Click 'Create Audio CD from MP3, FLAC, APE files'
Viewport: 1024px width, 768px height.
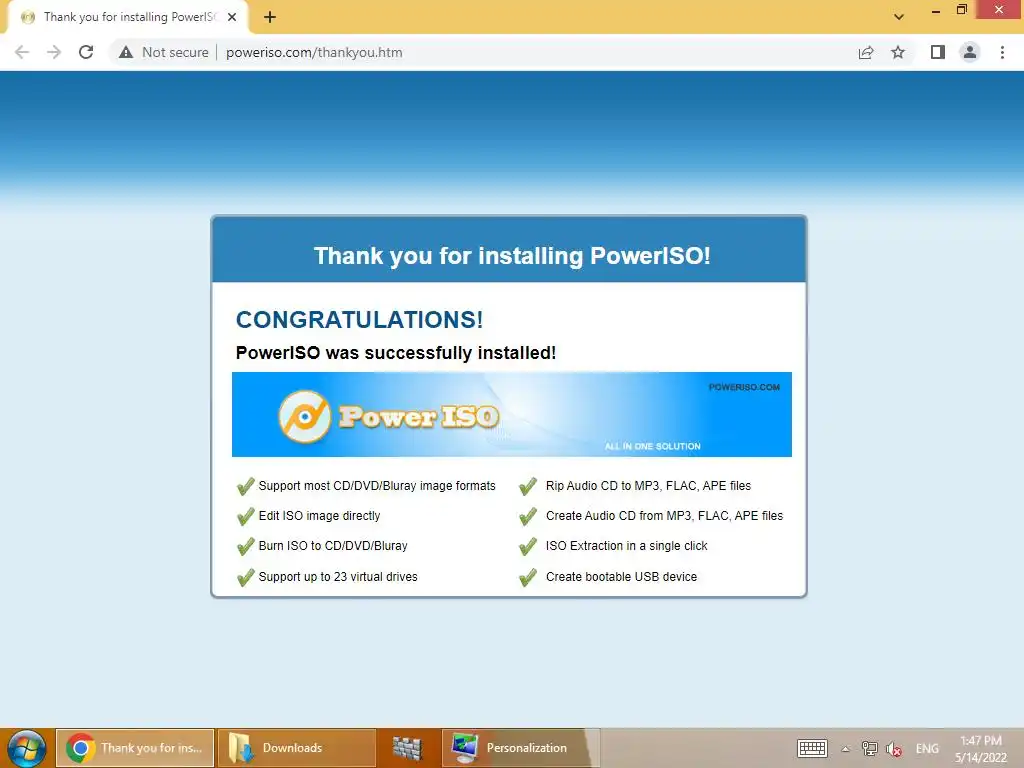(x=664, y=516)
